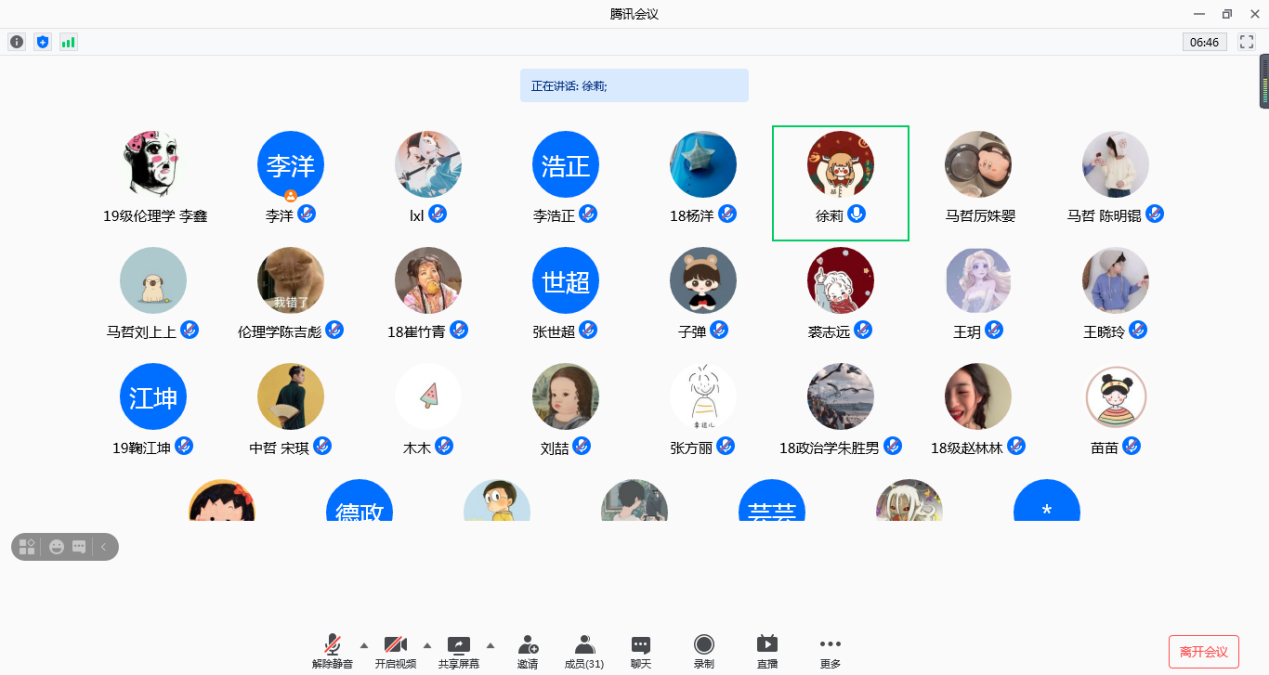The height and width of the screenshot is (675, 1269).
Task: Select 徐莉's highlighted speaker tile
Action: [x=840, y=183]
